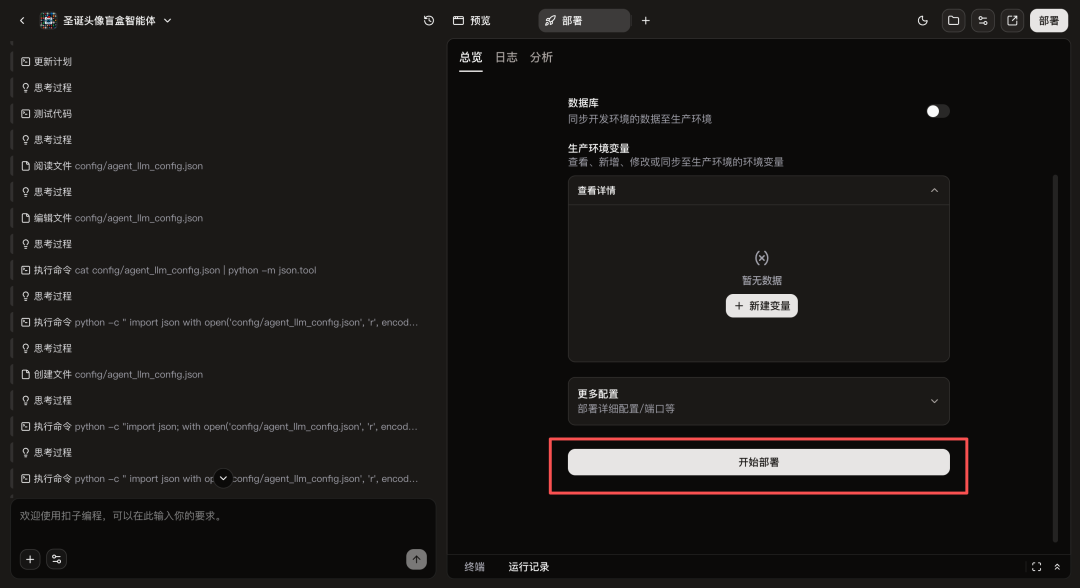Click the back arrow in the header
This screenshot has height=588, width=1080.
pos(22,21)
